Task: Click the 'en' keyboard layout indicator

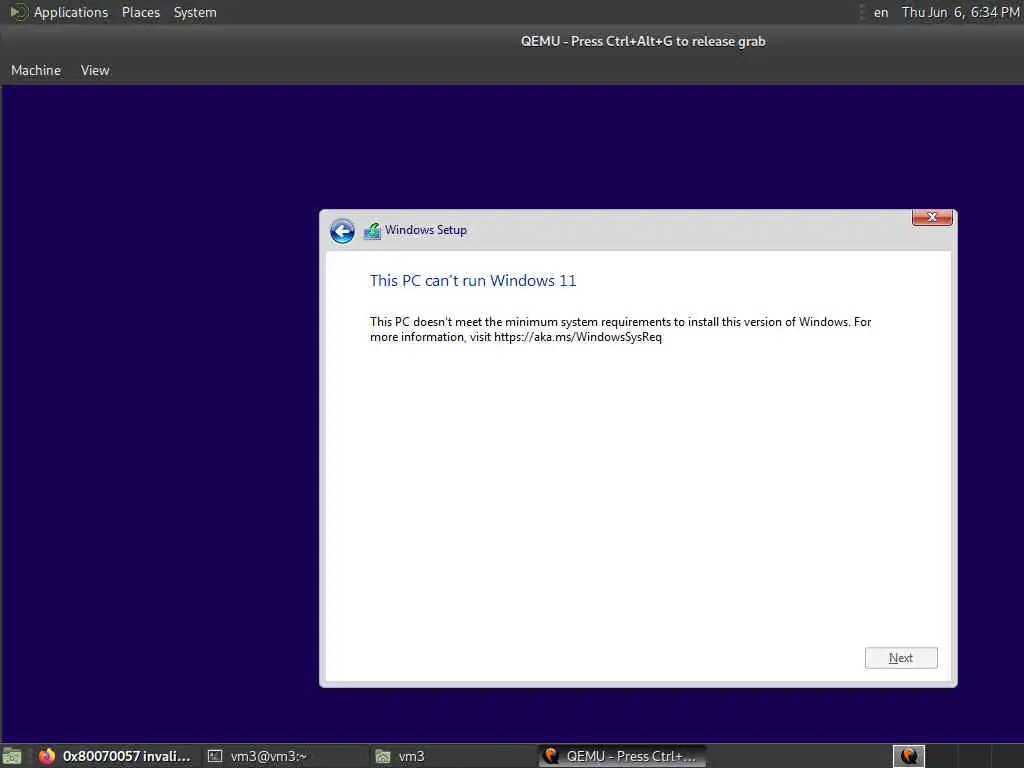Action: click(881, 12)
